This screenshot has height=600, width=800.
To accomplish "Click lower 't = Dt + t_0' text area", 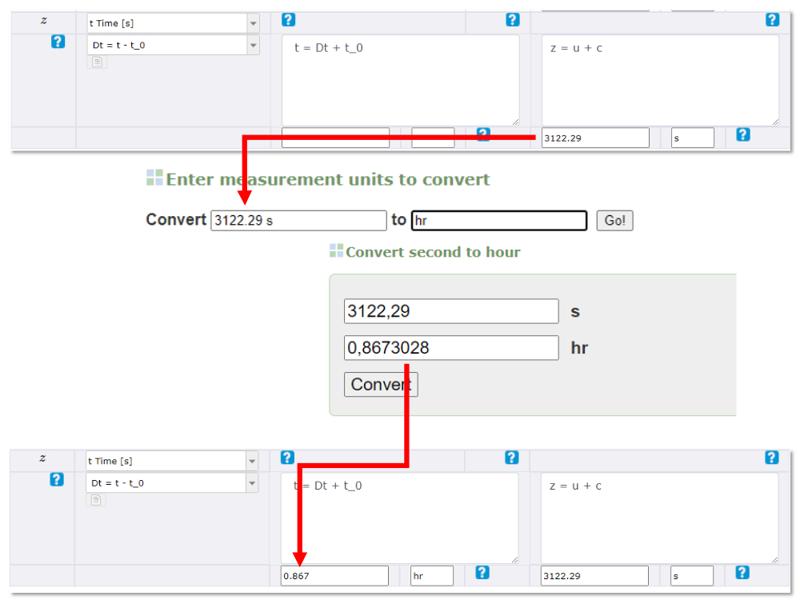I will (x=399, y=518).
